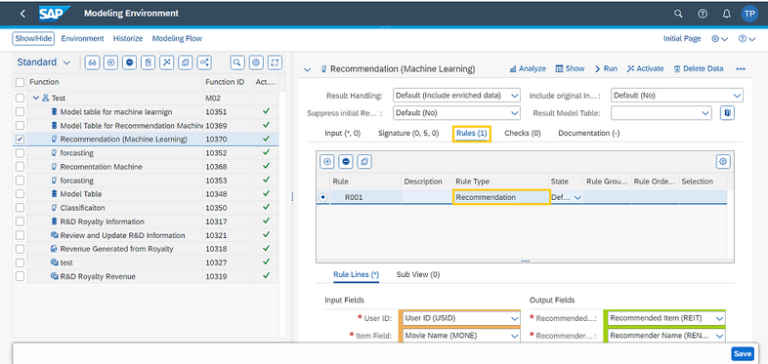The height and width of the screenshot is (364, 768).
Task: Open tree table settings gear
Action: [x=256, y=62]
